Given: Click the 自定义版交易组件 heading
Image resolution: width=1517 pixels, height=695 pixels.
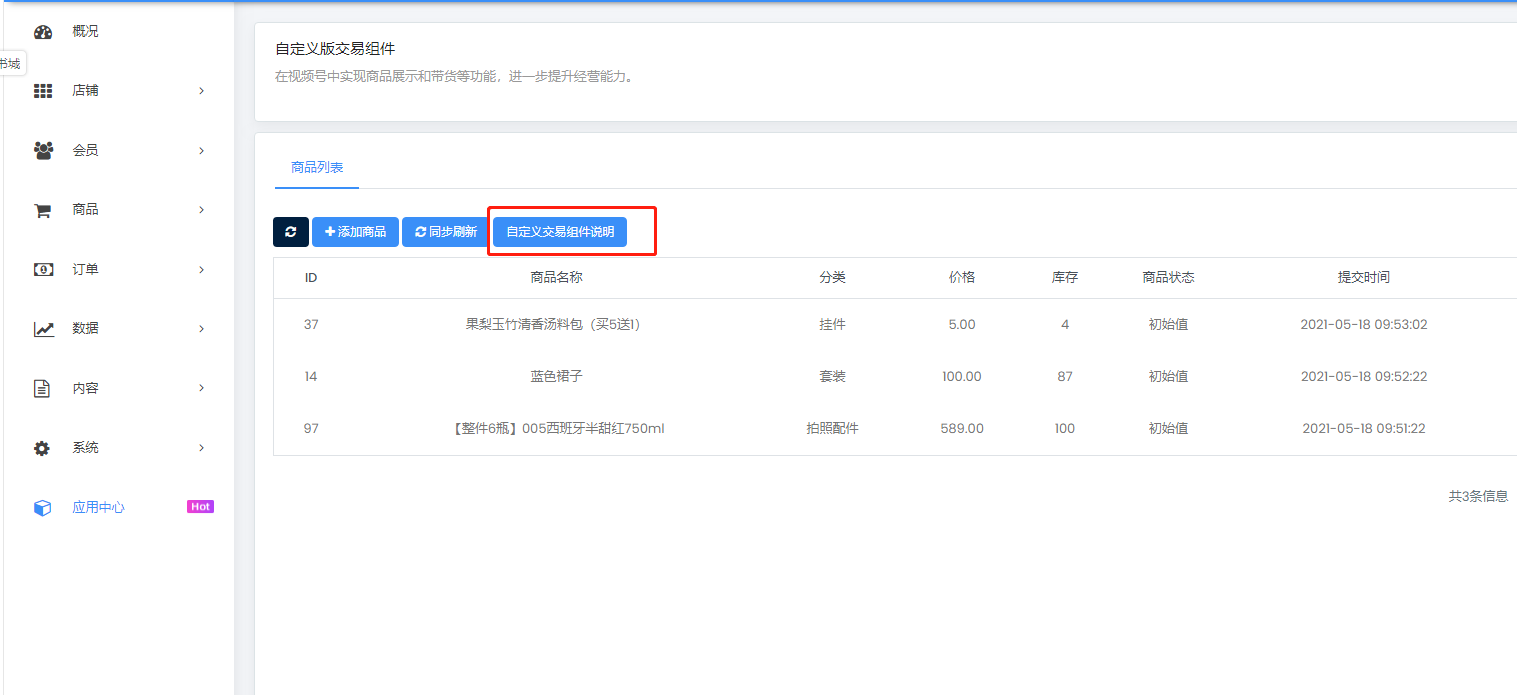Looking at the screenshot, I should (x=335, y=49).
